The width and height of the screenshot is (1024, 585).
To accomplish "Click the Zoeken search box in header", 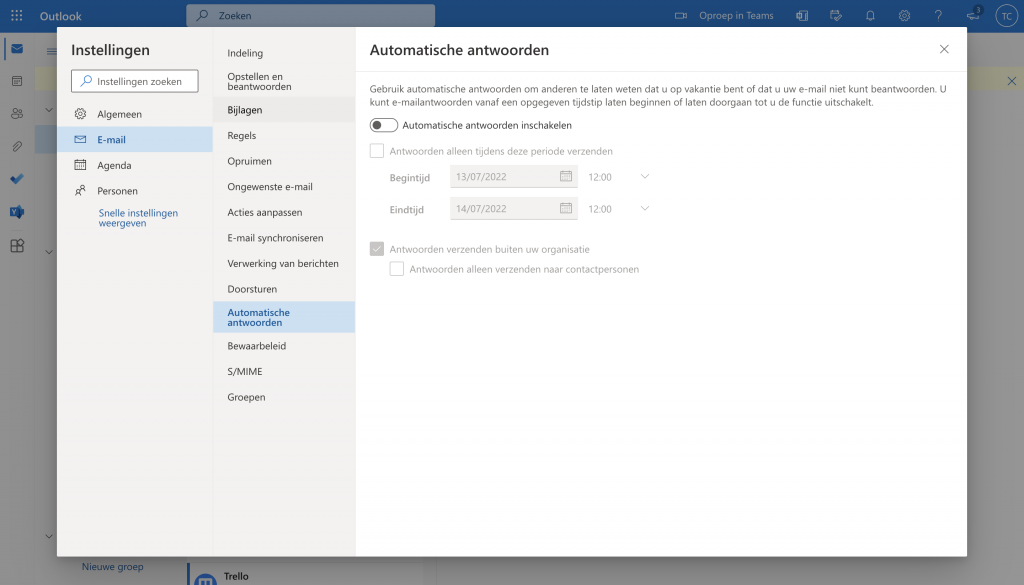I will 310,15.
